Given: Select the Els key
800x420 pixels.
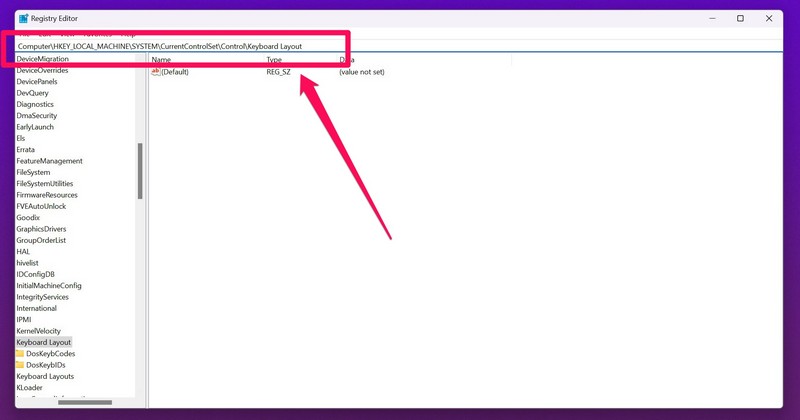Looking at the screenshot, I should tap(20, 138).
